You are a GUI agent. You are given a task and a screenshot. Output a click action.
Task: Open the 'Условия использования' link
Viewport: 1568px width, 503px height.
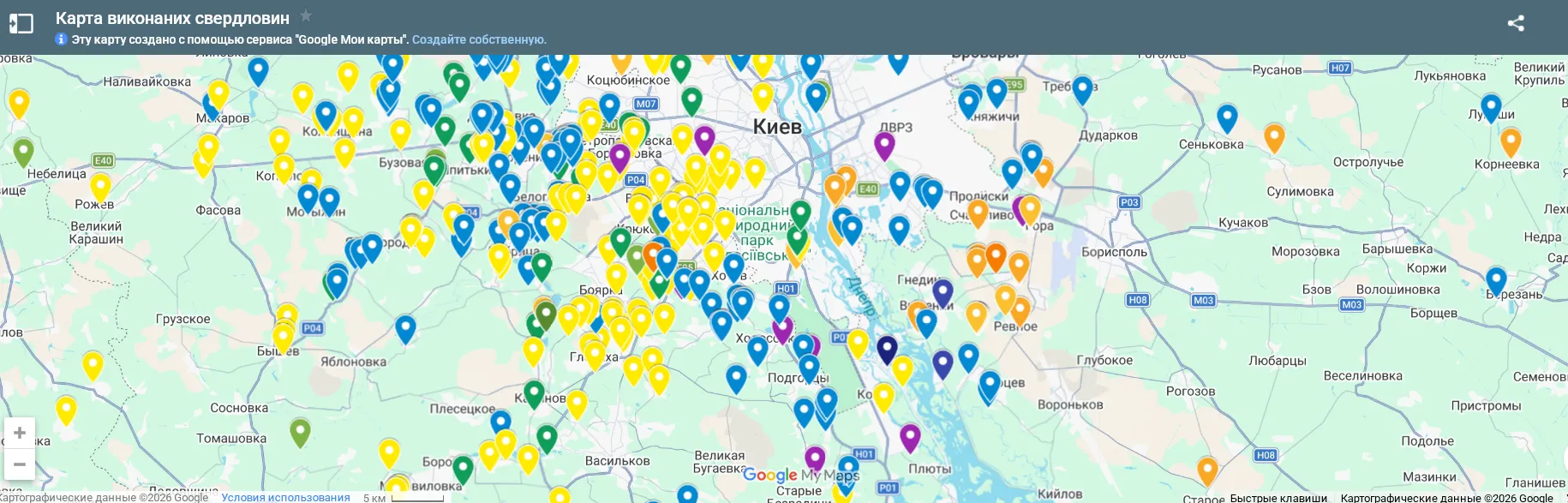[x=285, y=497]
